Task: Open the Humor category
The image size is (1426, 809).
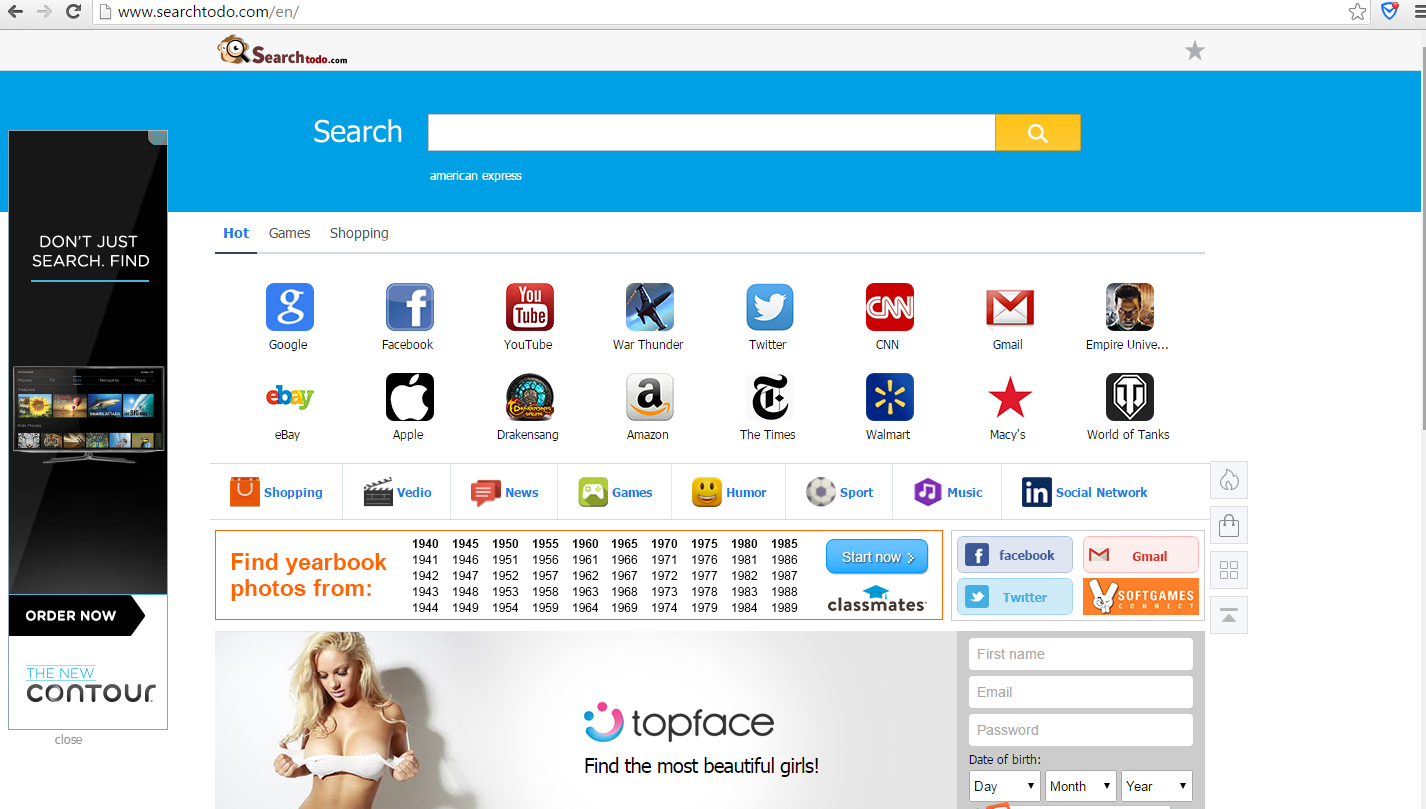Action: pos(730,492)
